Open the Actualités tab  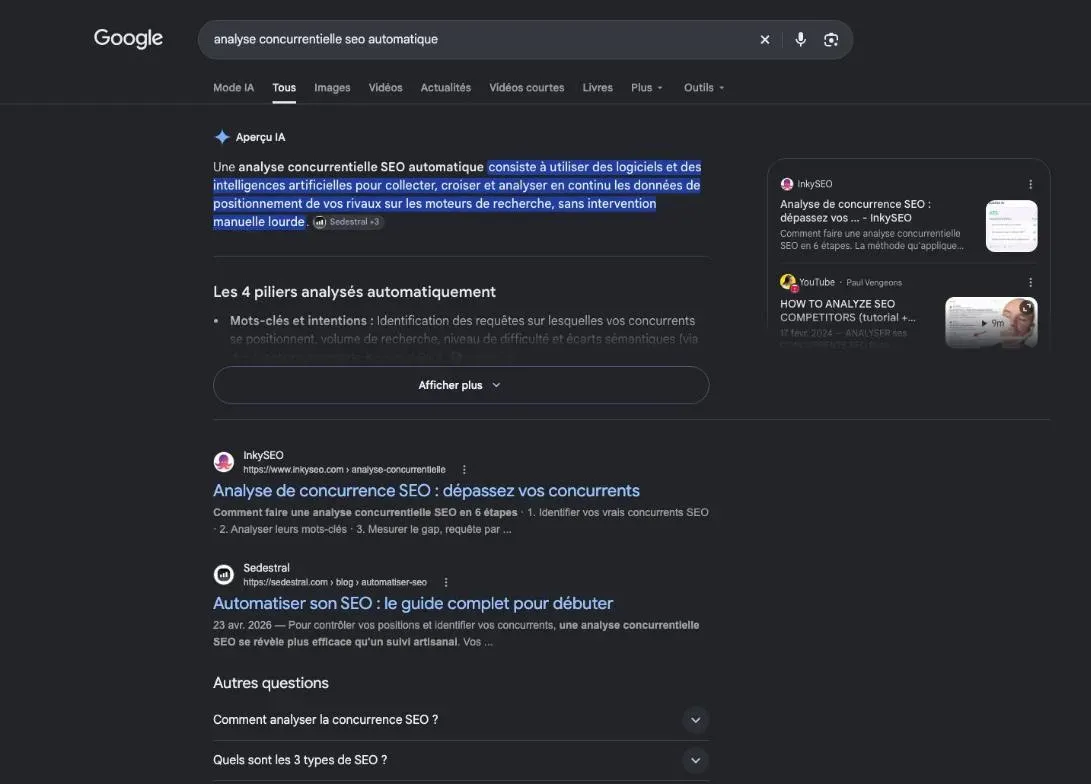click(x=445, y=88)
